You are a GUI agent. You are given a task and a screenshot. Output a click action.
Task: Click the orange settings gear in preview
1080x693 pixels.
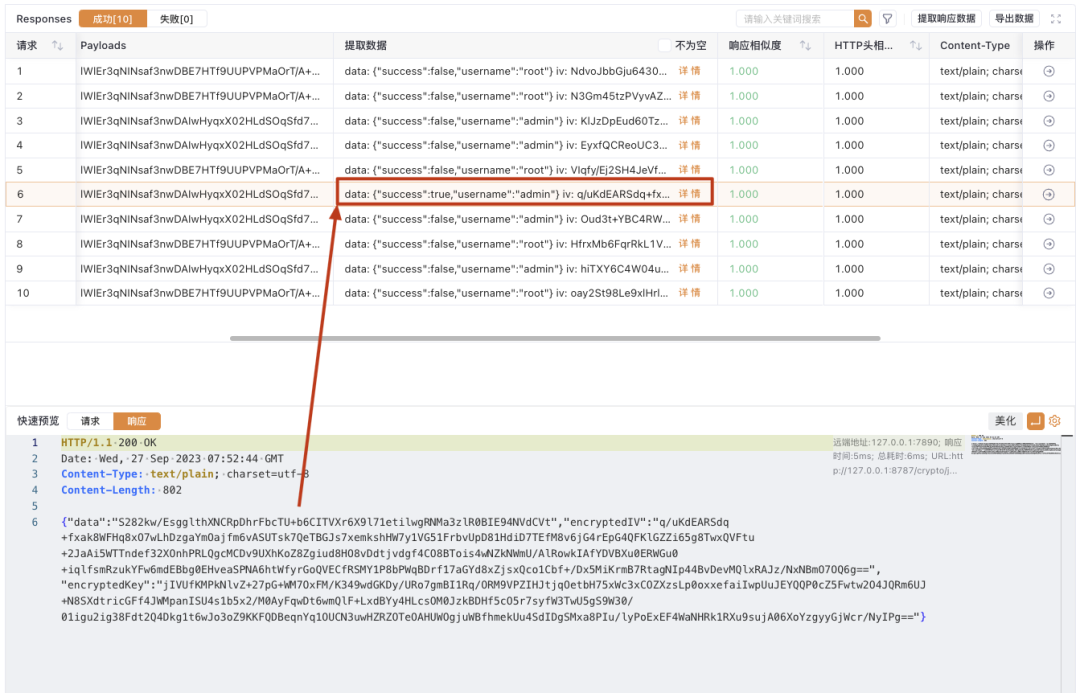(1055, 420)
